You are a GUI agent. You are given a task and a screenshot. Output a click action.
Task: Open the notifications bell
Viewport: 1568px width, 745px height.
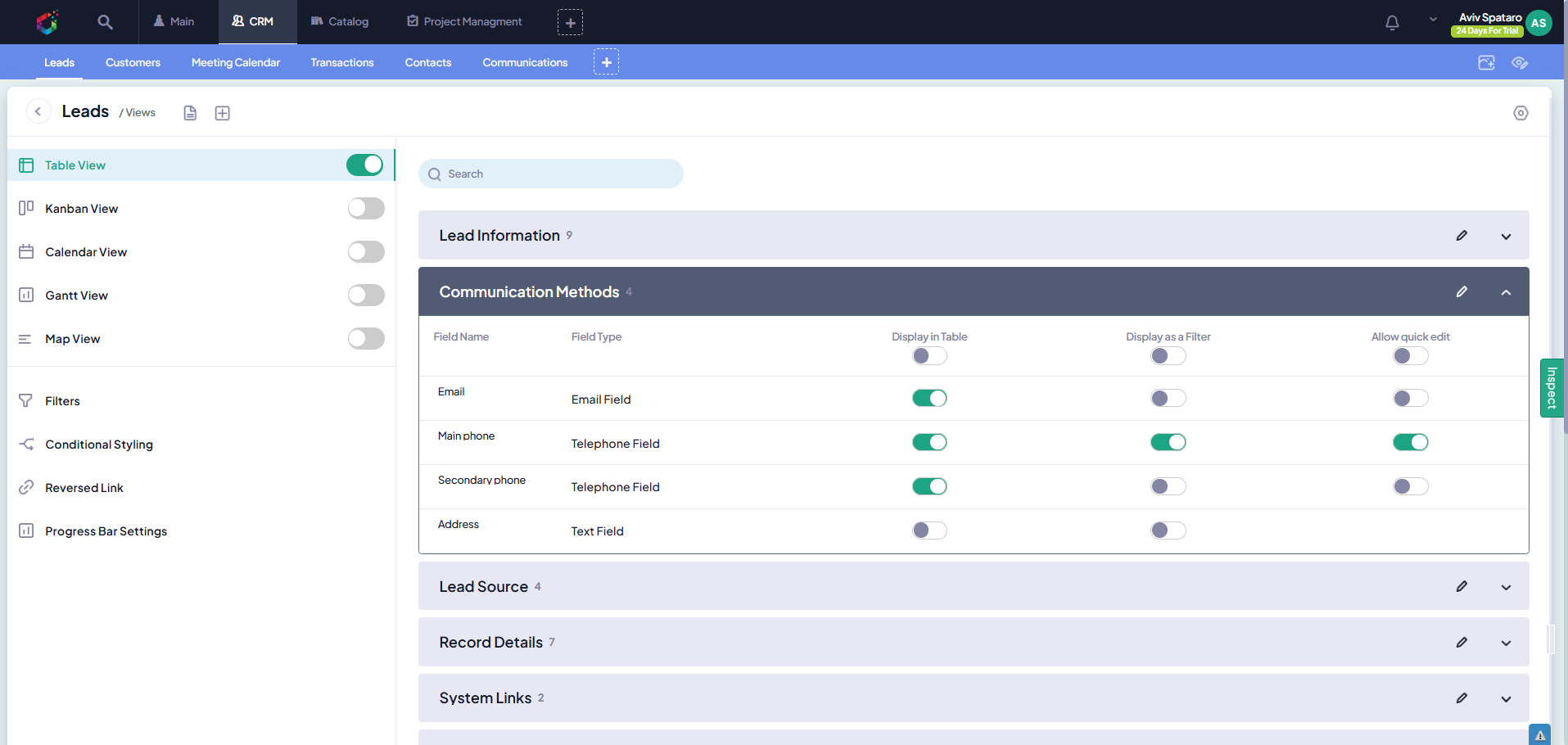coord(1392,22)
